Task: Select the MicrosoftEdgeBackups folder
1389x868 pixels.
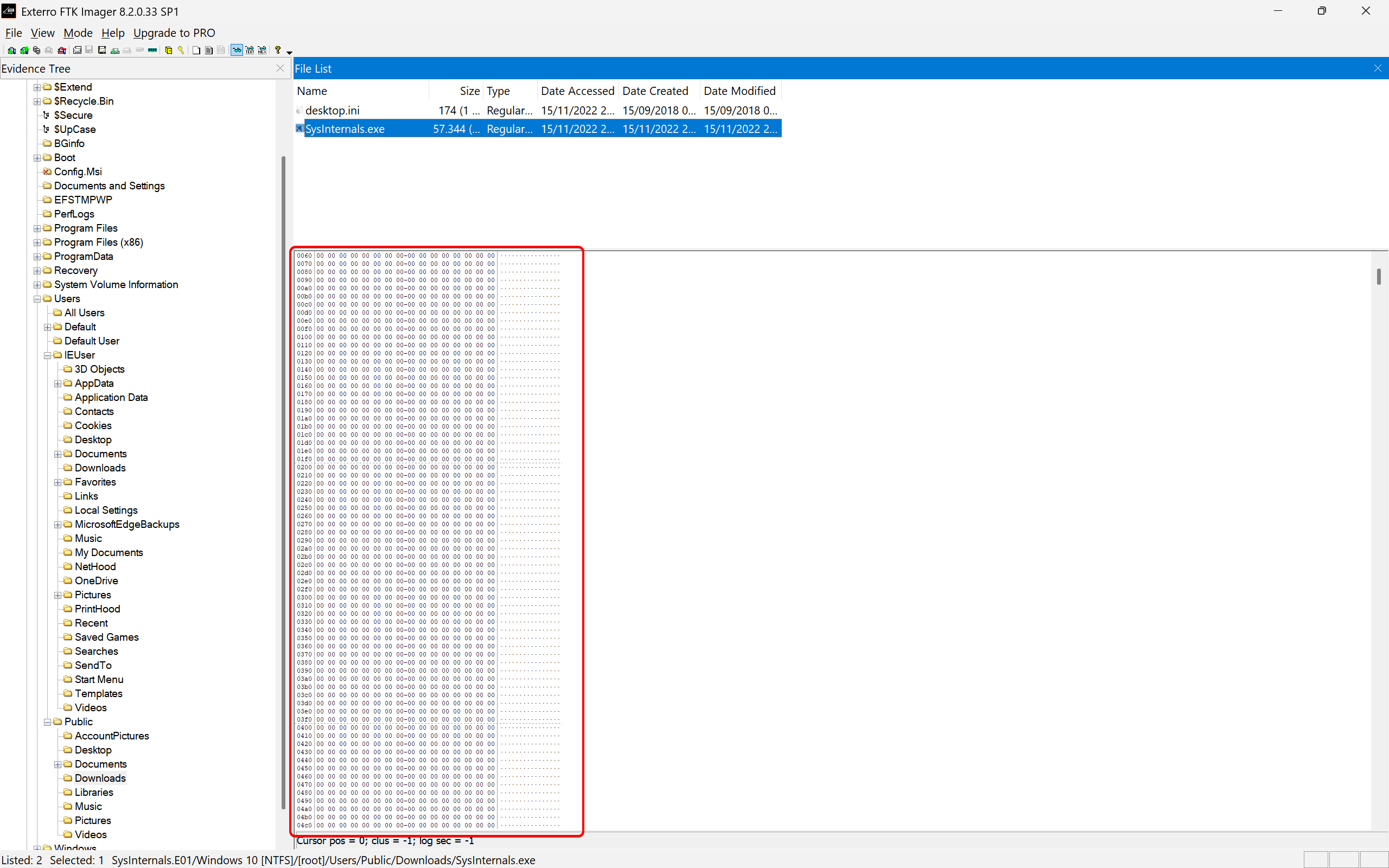Action: [x=127, y=524]
